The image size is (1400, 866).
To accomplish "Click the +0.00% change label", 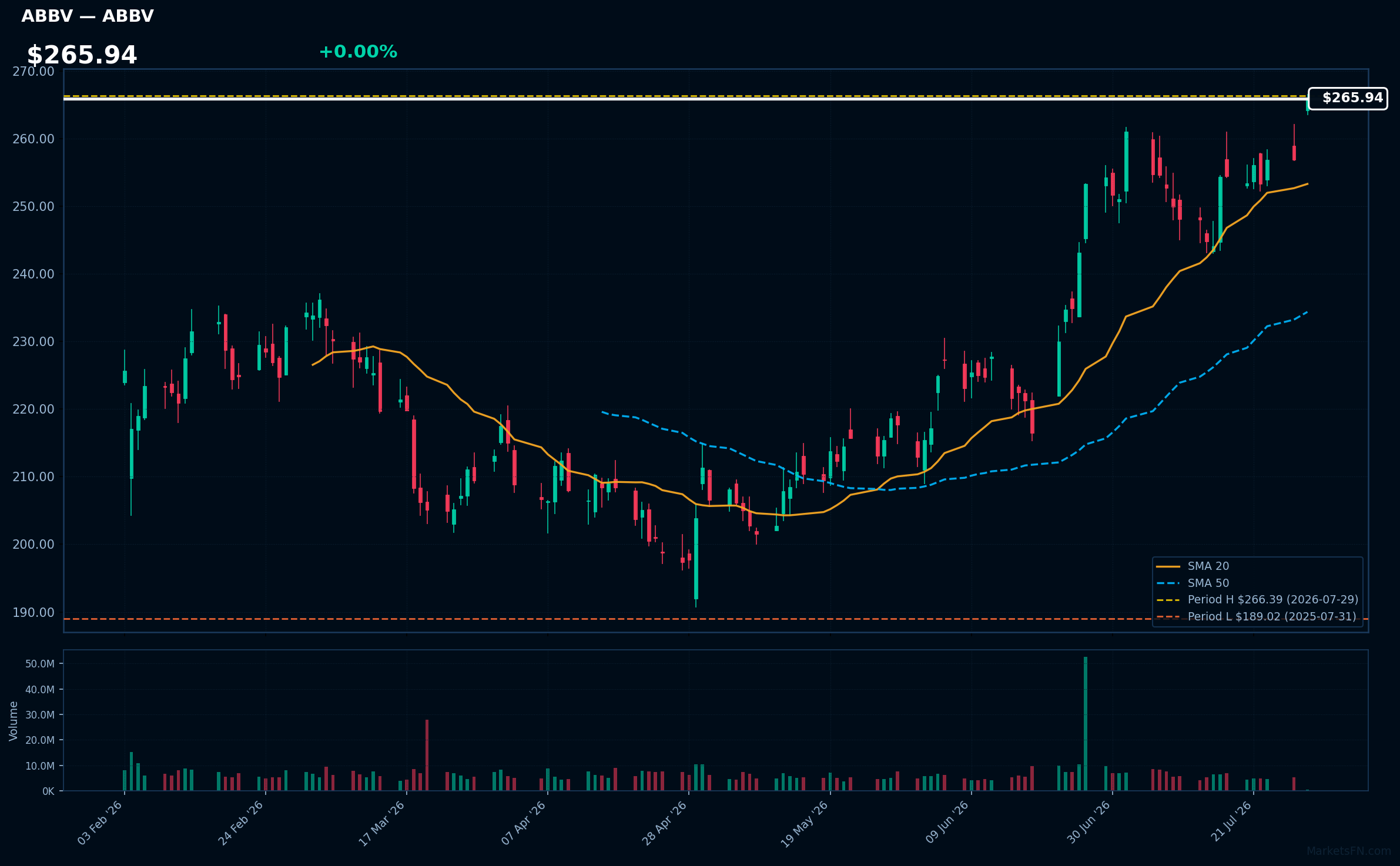I will [x=358, y=52].
